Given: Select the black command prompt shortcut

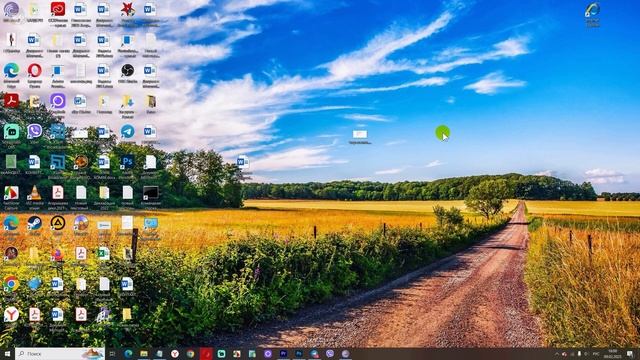Looking at the screenshot, I should coord(151,193).
